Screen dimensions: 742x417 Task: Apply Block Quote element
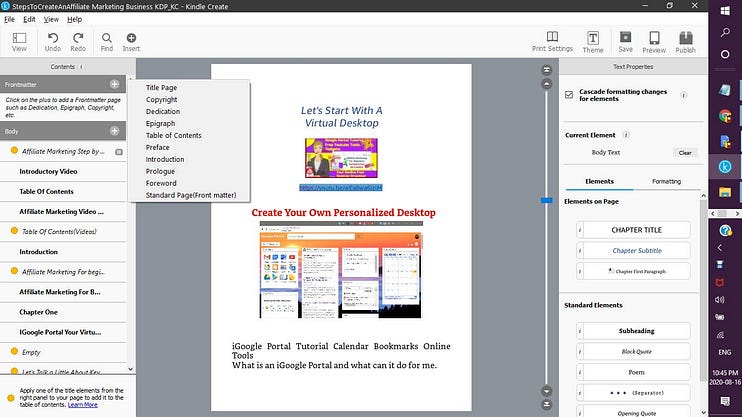coord(636,352)
